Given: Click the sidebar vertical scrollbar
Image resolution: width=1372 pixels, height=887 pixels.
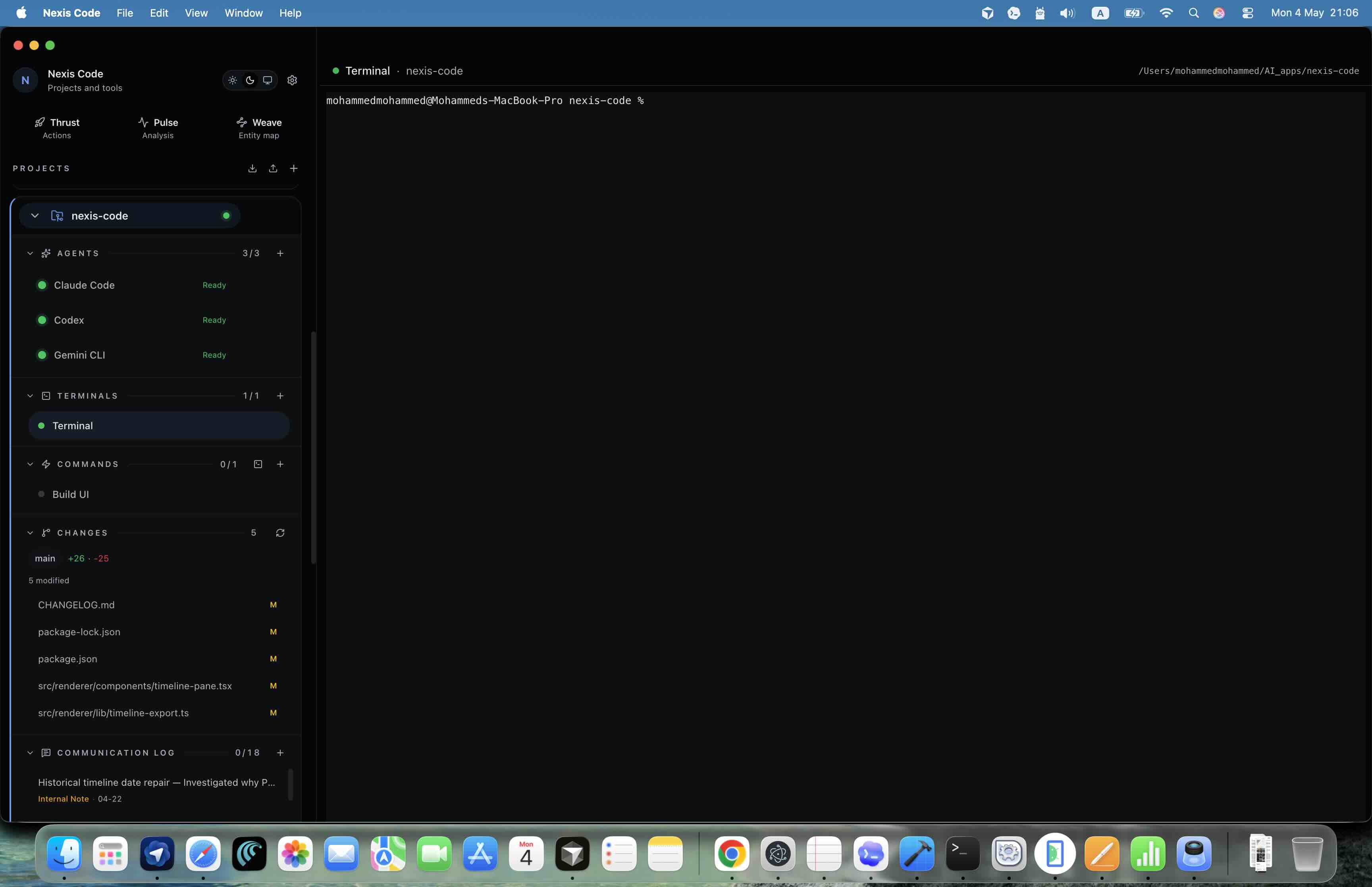Looking at the screenshot, I should (x=313, y=447).
